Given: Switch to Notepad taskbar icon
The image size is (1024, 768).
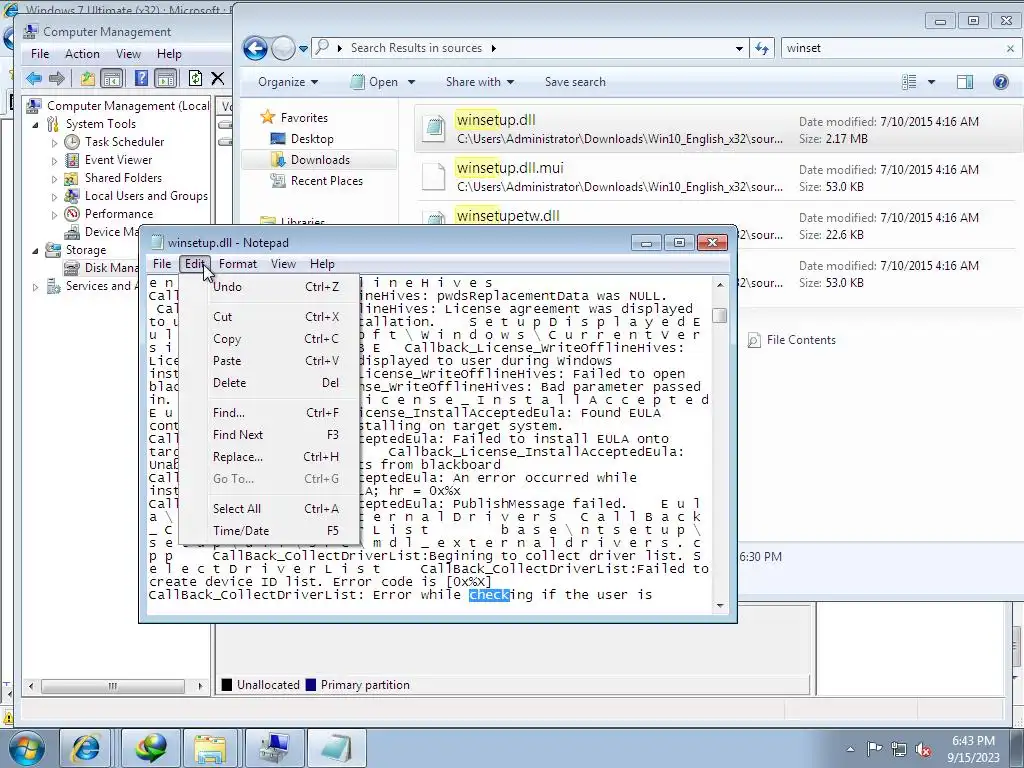Looking at the screenshot, I should [x=336, y=748].
